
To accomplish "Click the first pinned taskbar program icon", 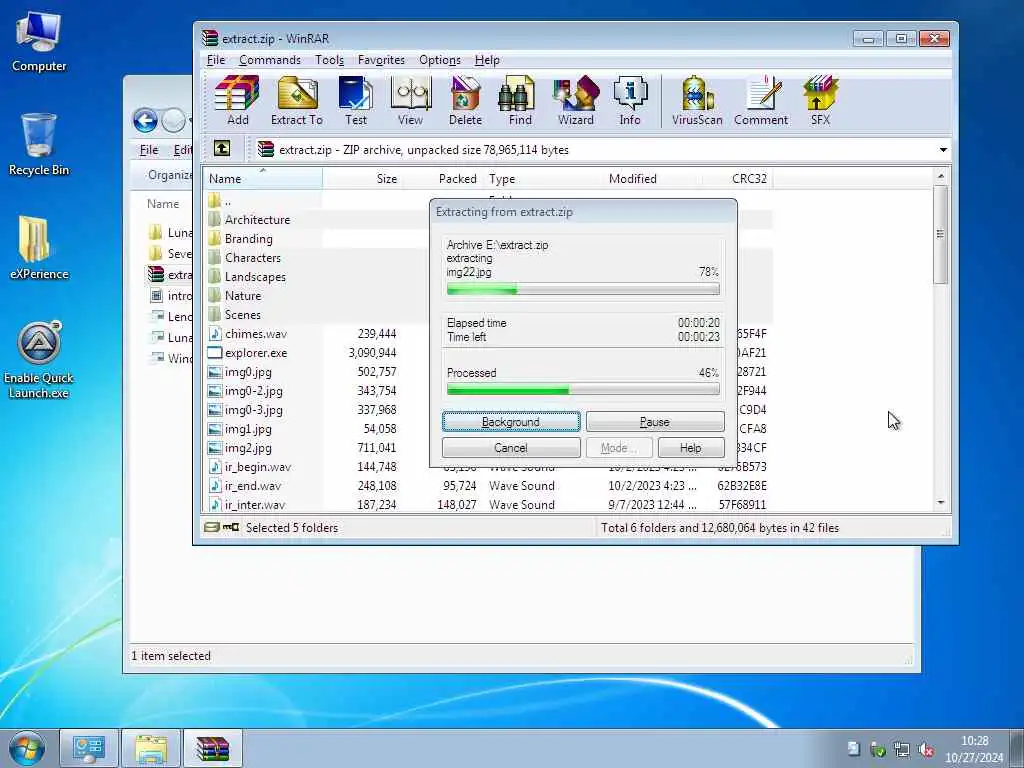I will (89, 748).
